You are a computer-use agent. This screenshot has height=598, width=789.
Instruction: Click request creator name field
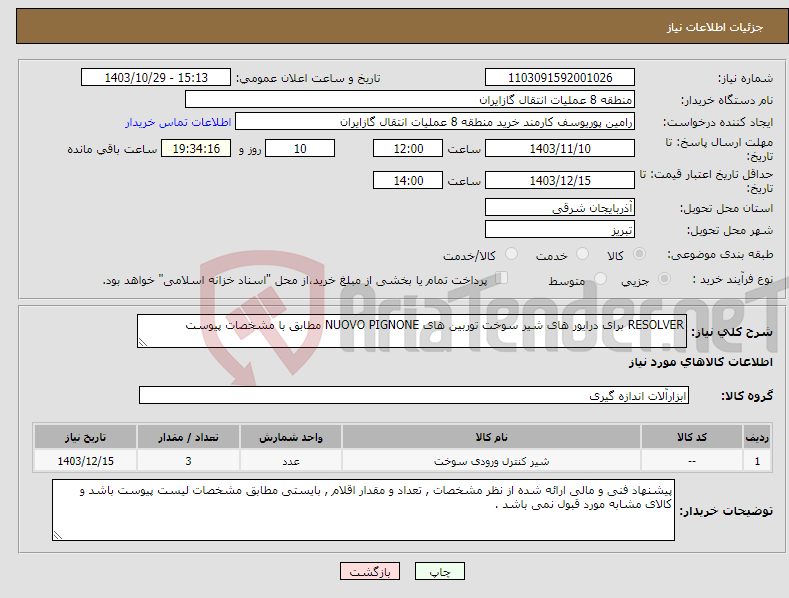tap(435, 122)
